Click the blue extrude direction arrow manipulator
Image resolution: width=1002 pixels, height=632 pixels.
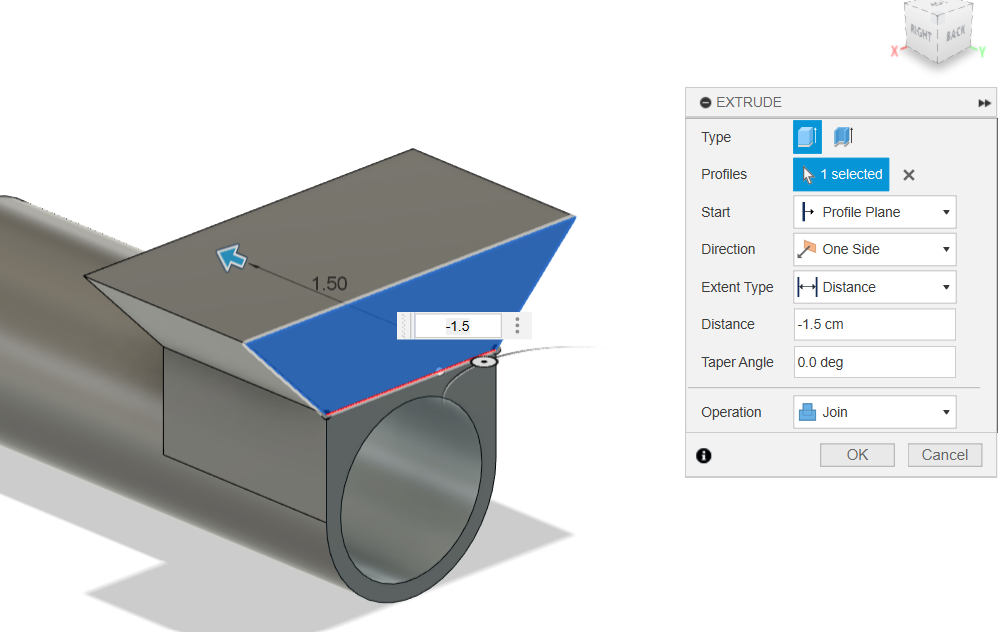[x=232, y=260]
